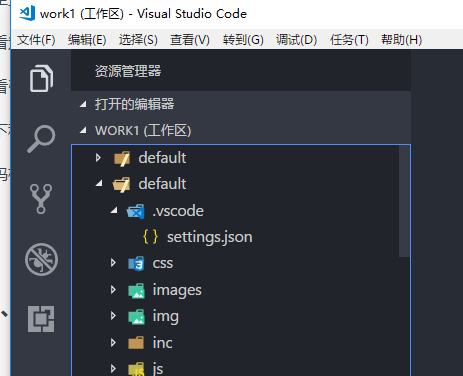Click the .vscode folder icon

click(136, 211)
